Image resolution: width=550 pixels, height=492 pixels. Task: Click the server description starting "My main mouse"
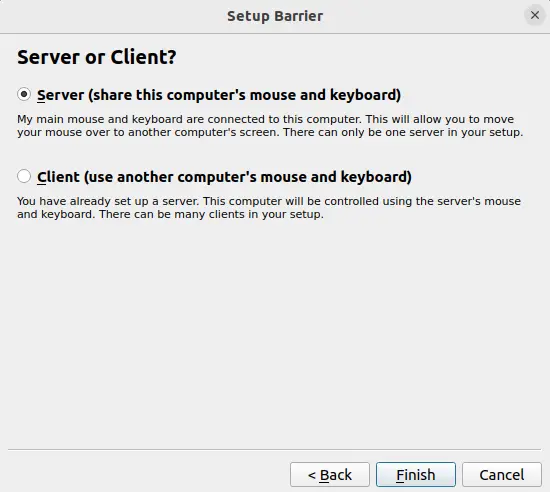pos(270,126)
